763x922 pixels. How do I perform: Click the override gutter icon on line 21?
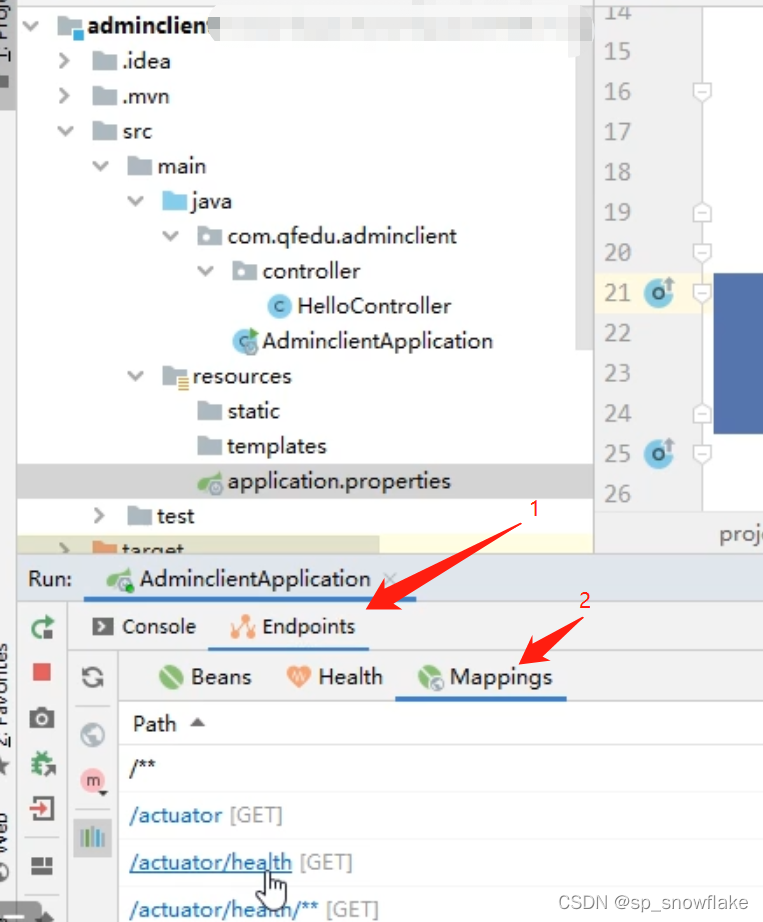[659, 292]
